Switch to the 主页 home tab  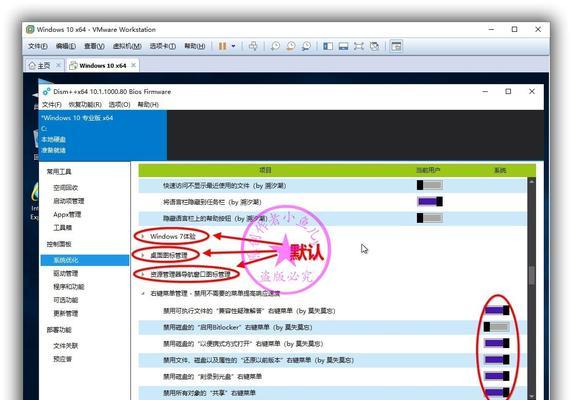[44, 66]
